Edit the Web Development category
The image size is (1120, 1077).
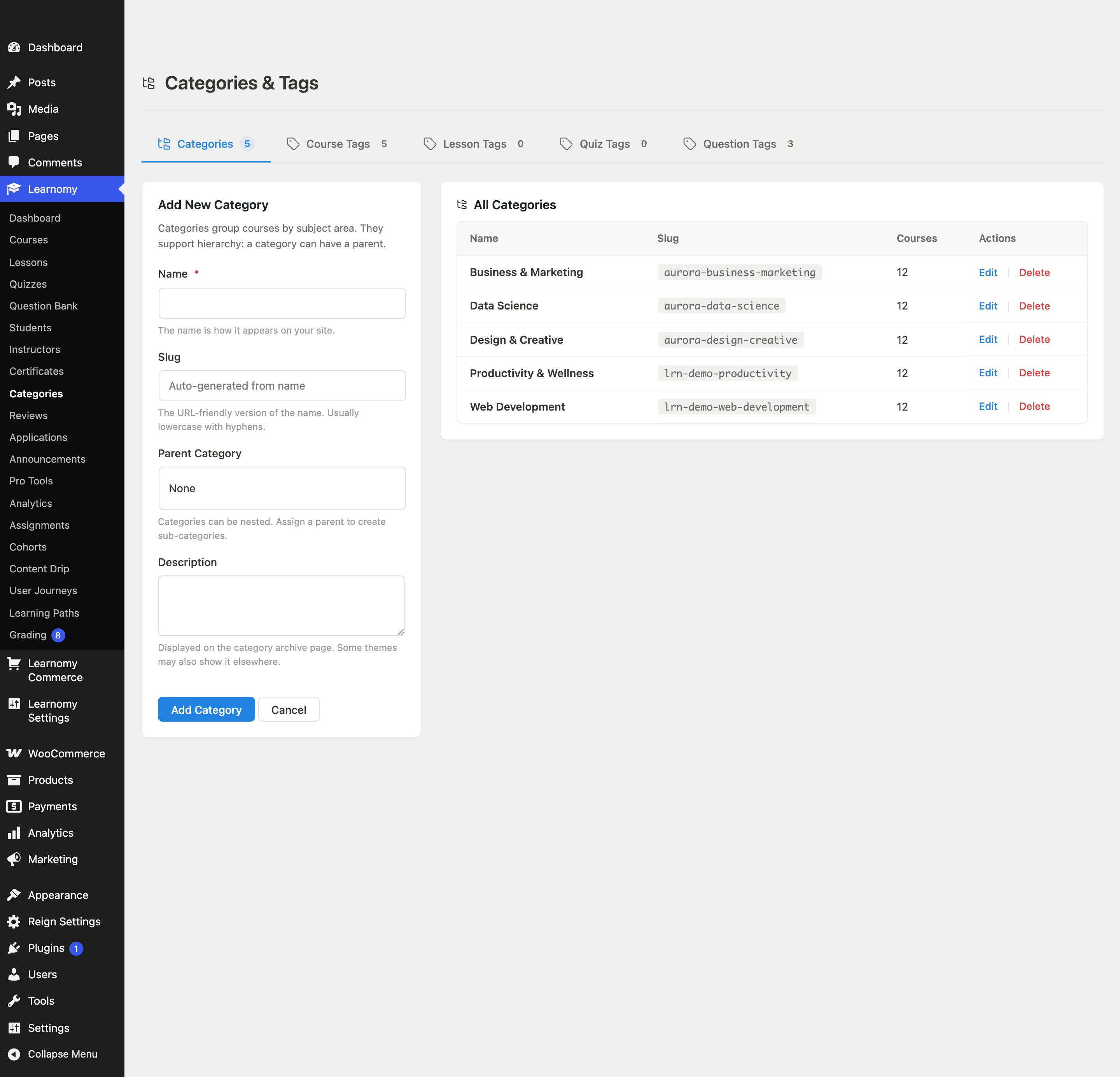(x=987, y=406)
